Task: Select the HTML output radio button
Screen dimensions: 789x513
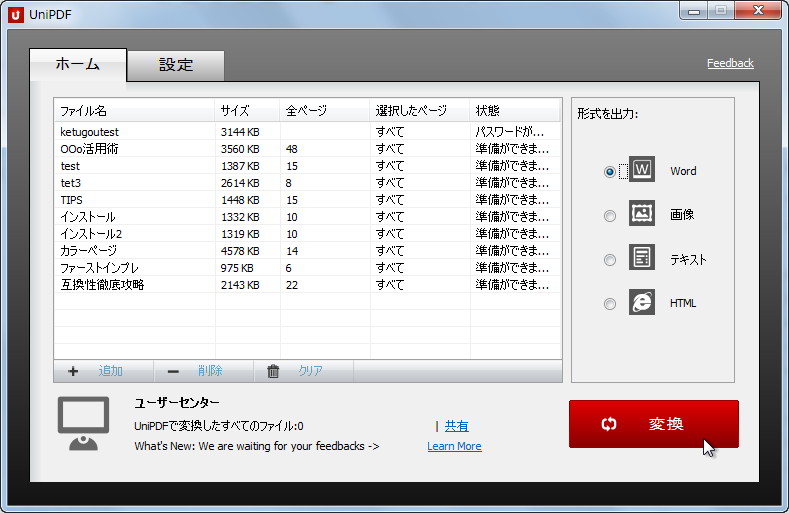Action: click(x=609, y=304)
